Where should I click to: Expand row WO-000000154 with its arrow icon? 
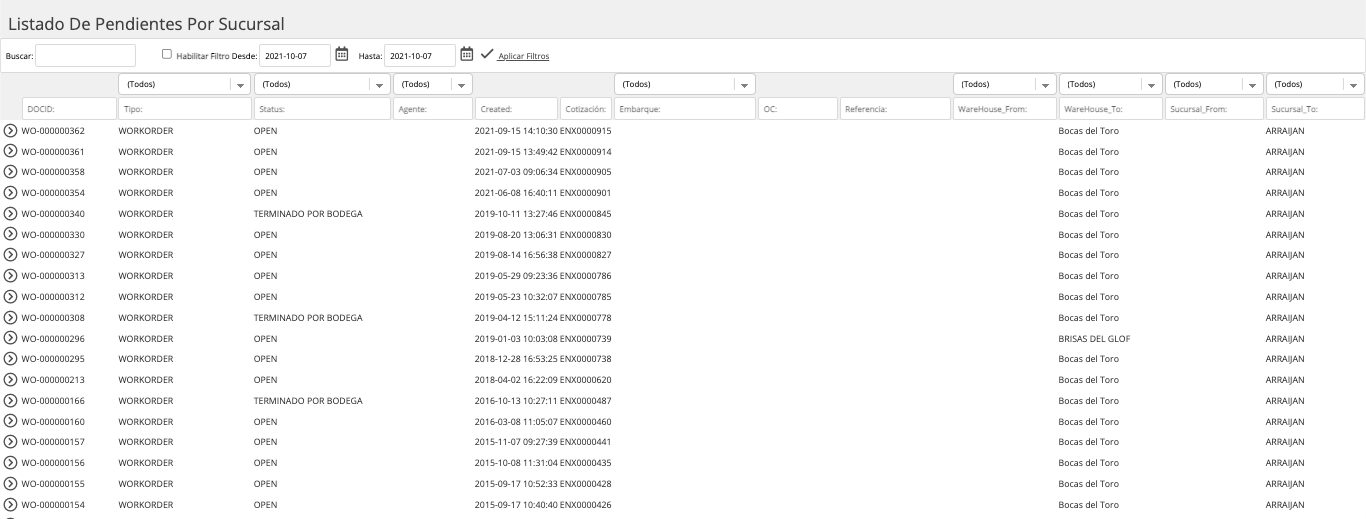coord(10,505)
